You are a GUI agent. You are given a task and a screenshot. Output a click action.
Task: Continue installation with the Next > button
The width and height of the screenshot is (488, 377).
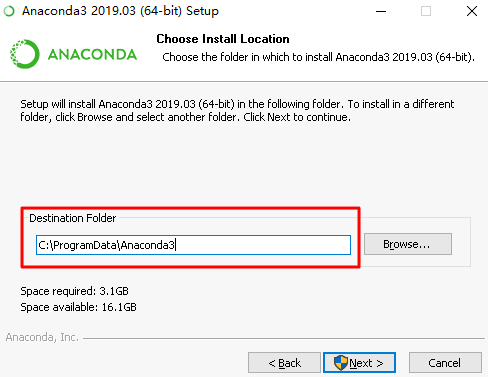359,363
